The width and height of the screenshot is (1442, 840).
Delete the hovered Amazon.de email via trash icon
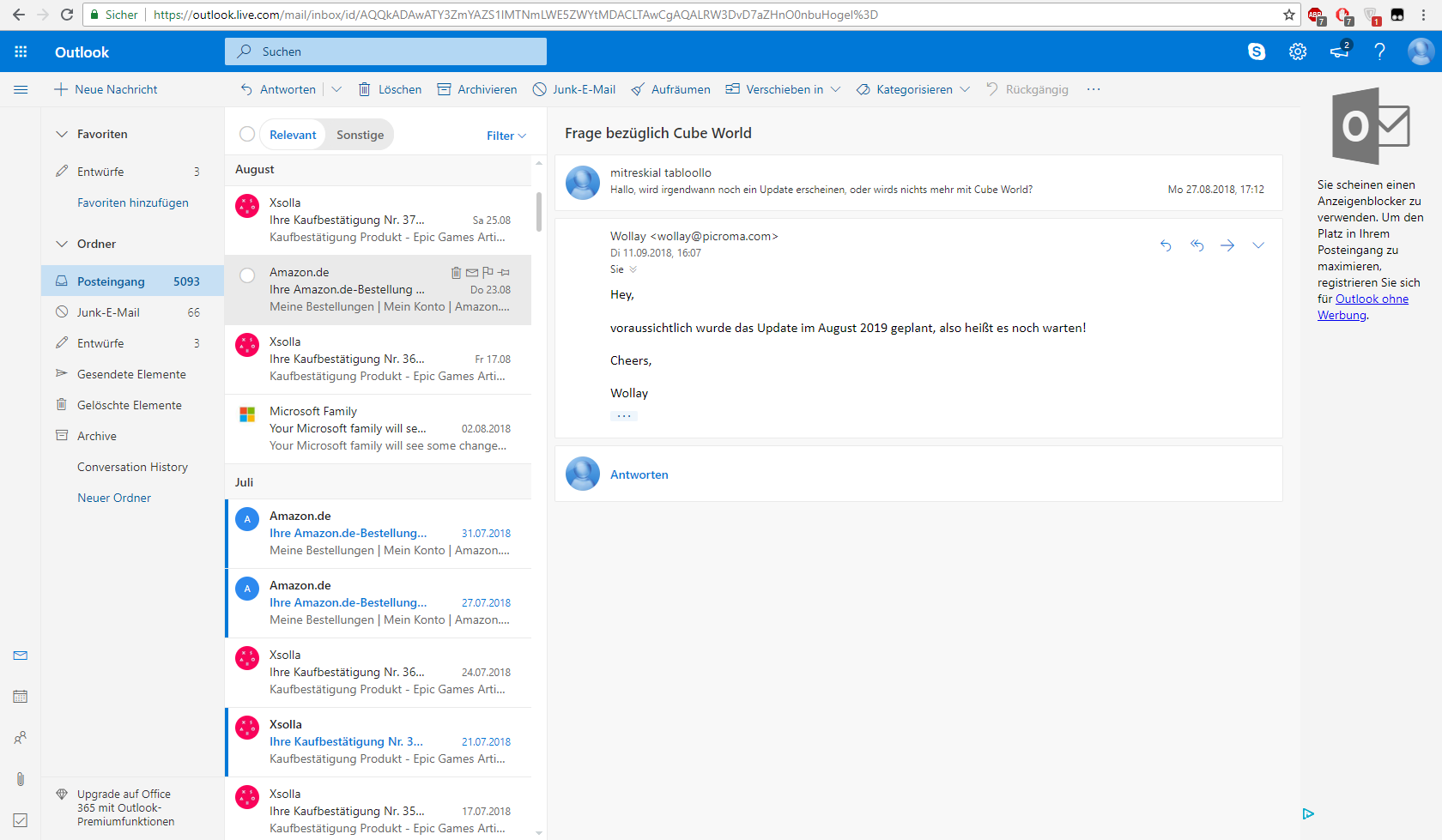[x=456, y=273]
